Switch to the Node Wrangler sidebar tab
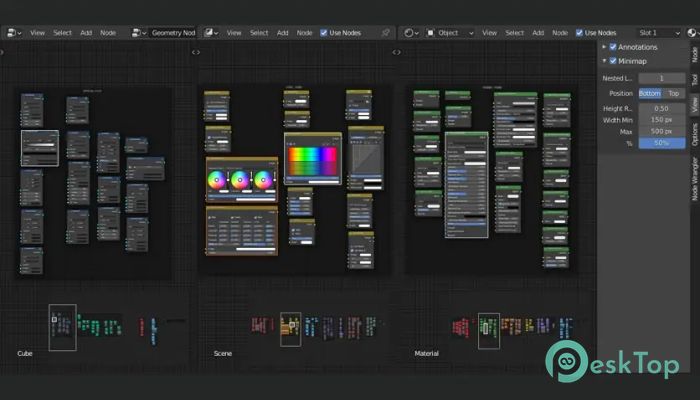 click(x=695, y=178)
